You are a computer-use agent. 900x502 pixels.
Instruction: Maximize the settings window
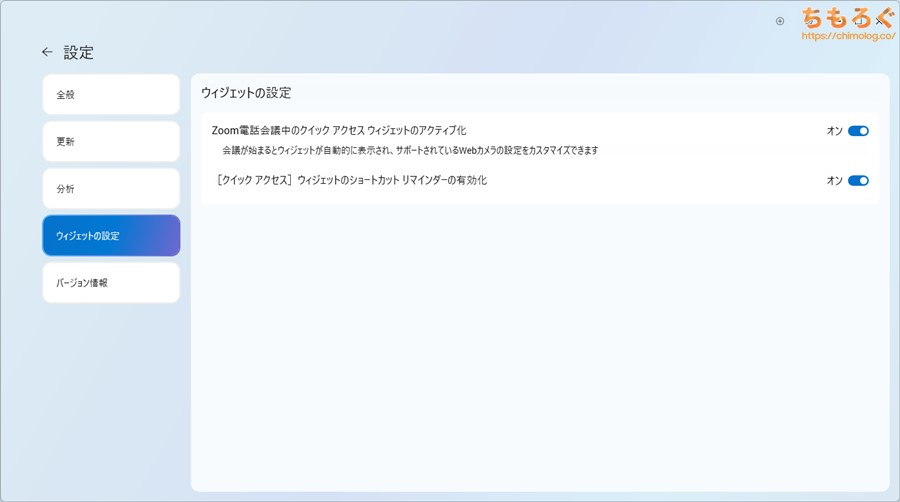[x=857, y=19]
